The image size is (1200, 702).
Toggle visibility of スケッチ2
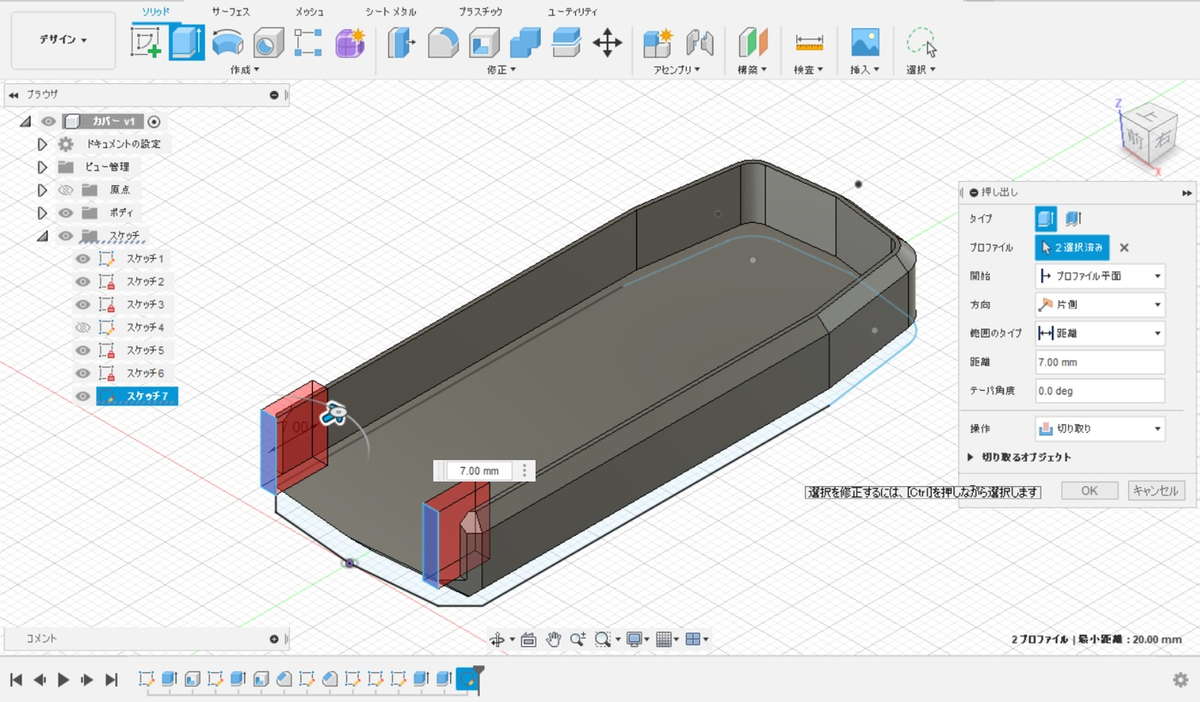[x=83, y=282]
